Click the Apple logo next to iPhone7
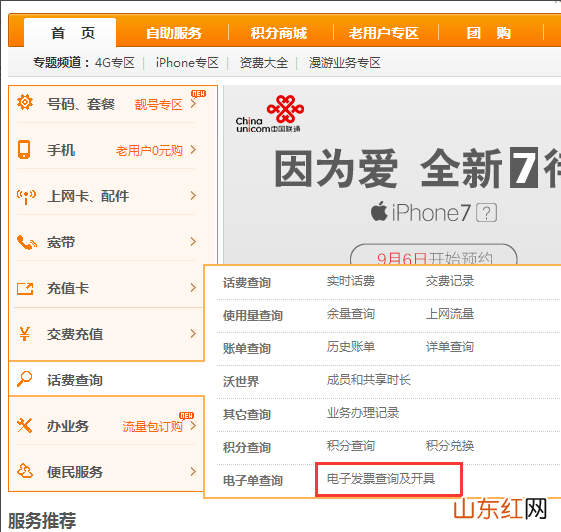 pos(379,211)
